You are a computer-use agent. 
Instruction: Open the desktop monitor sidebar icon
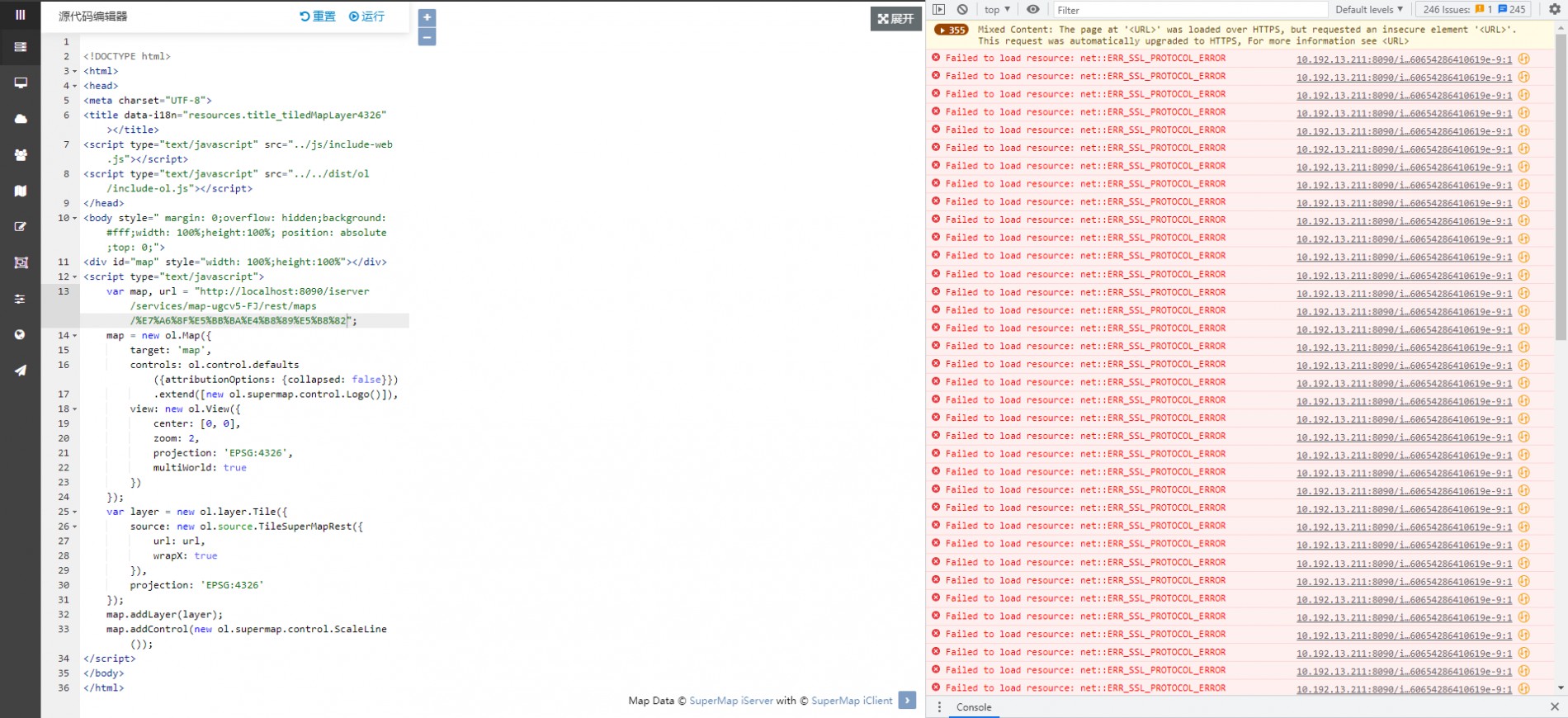point(20,83)
